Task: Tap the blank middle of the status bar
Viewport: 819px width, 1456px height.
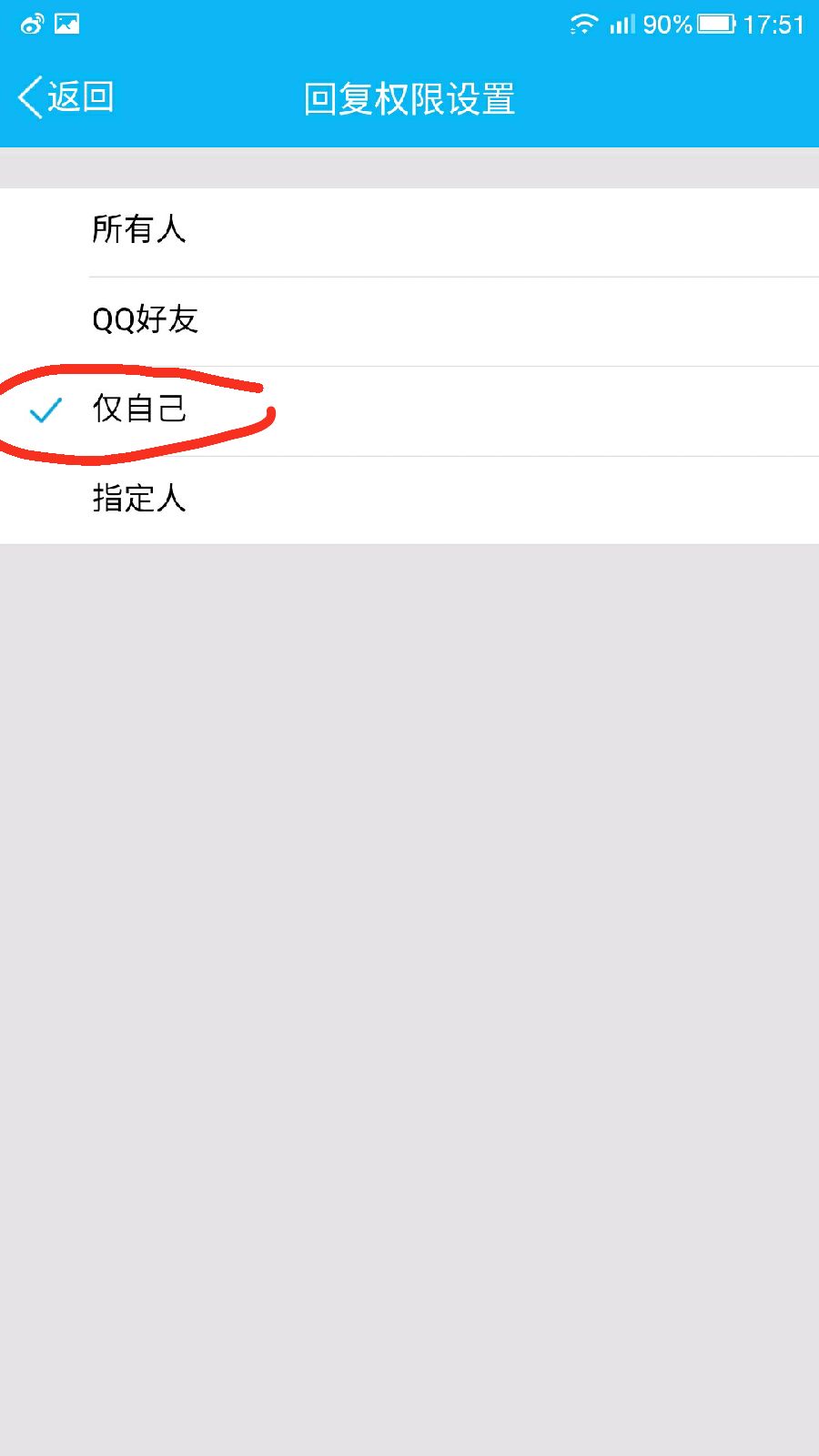Action: [318, 25]
